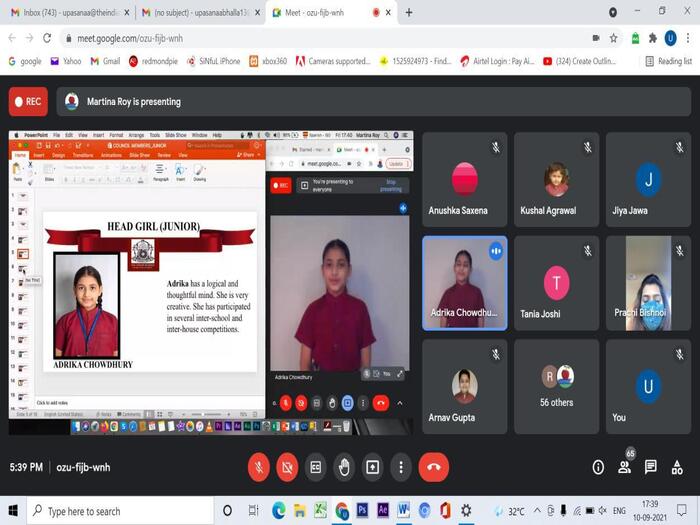Open Microsoft Edge from taskbar
This screenshot has width=700, height=525.
279,510
